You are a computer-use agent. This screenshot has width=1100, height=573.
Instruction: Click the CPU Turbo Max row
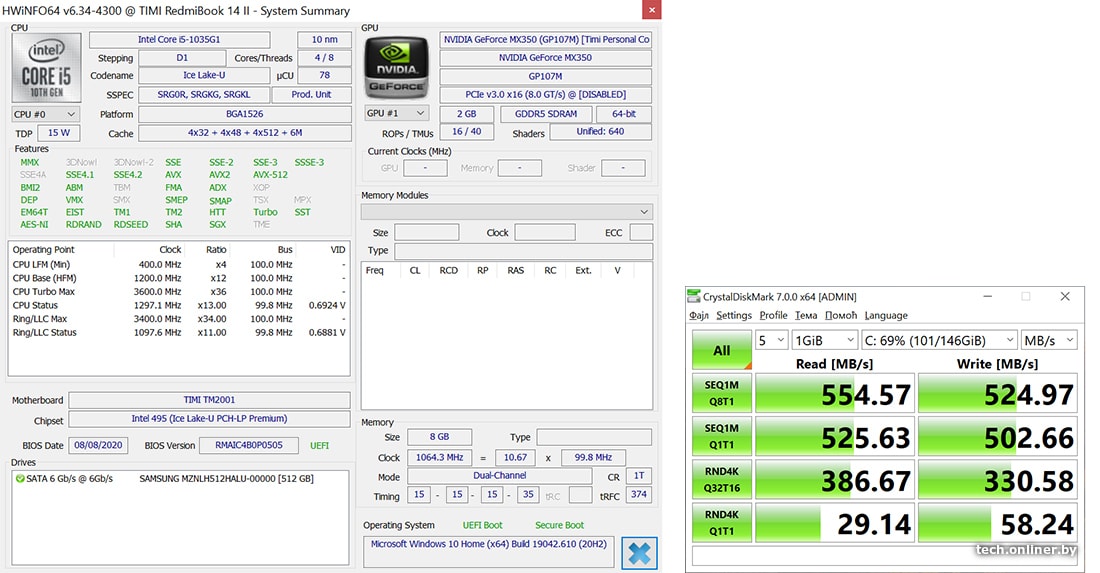179,292
